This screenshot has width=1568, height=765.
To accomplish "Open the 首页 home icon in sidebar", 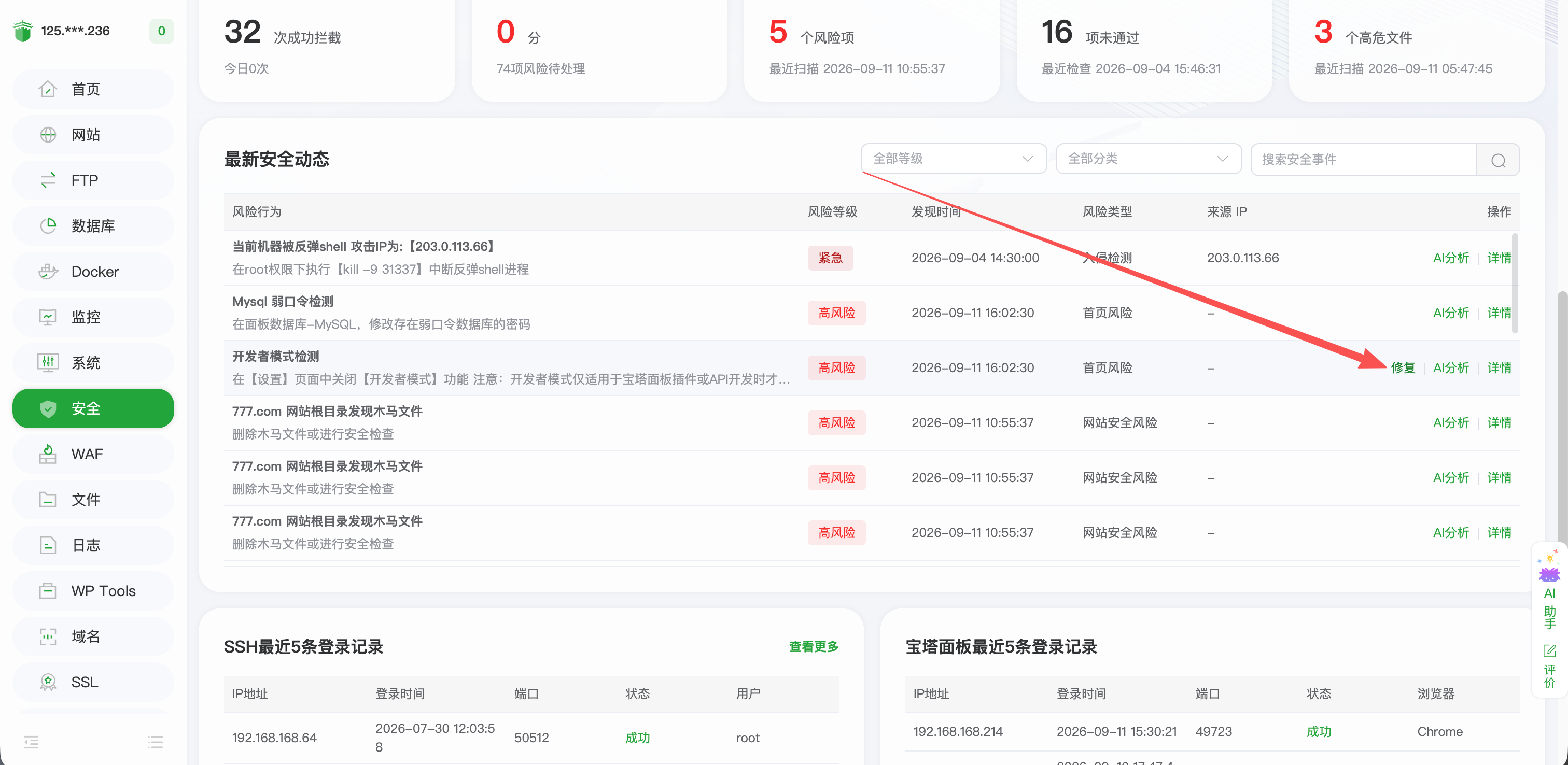I will pyautogui.click(x=48, y=89).
